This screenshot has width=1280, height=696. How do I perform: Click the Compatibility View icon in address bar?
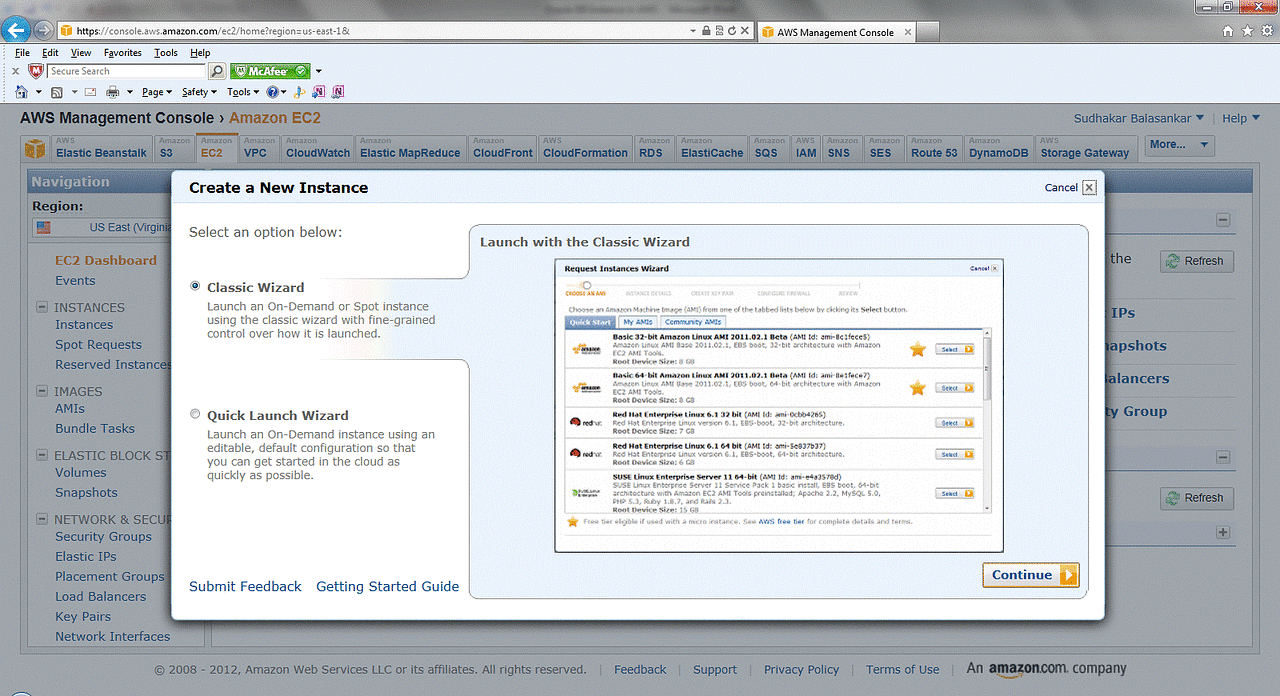click(719, 31)
